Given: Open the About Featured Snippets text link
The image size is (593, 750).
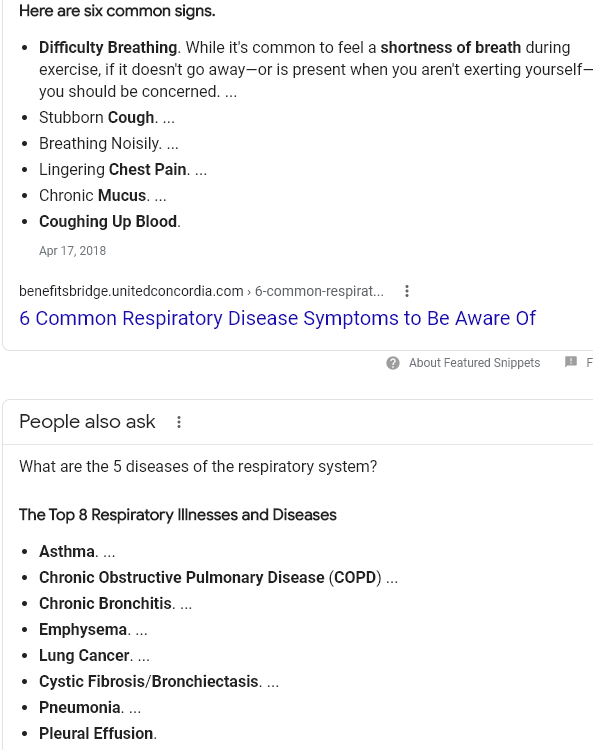Looking at the screenshot, I should tap(474, 363).
